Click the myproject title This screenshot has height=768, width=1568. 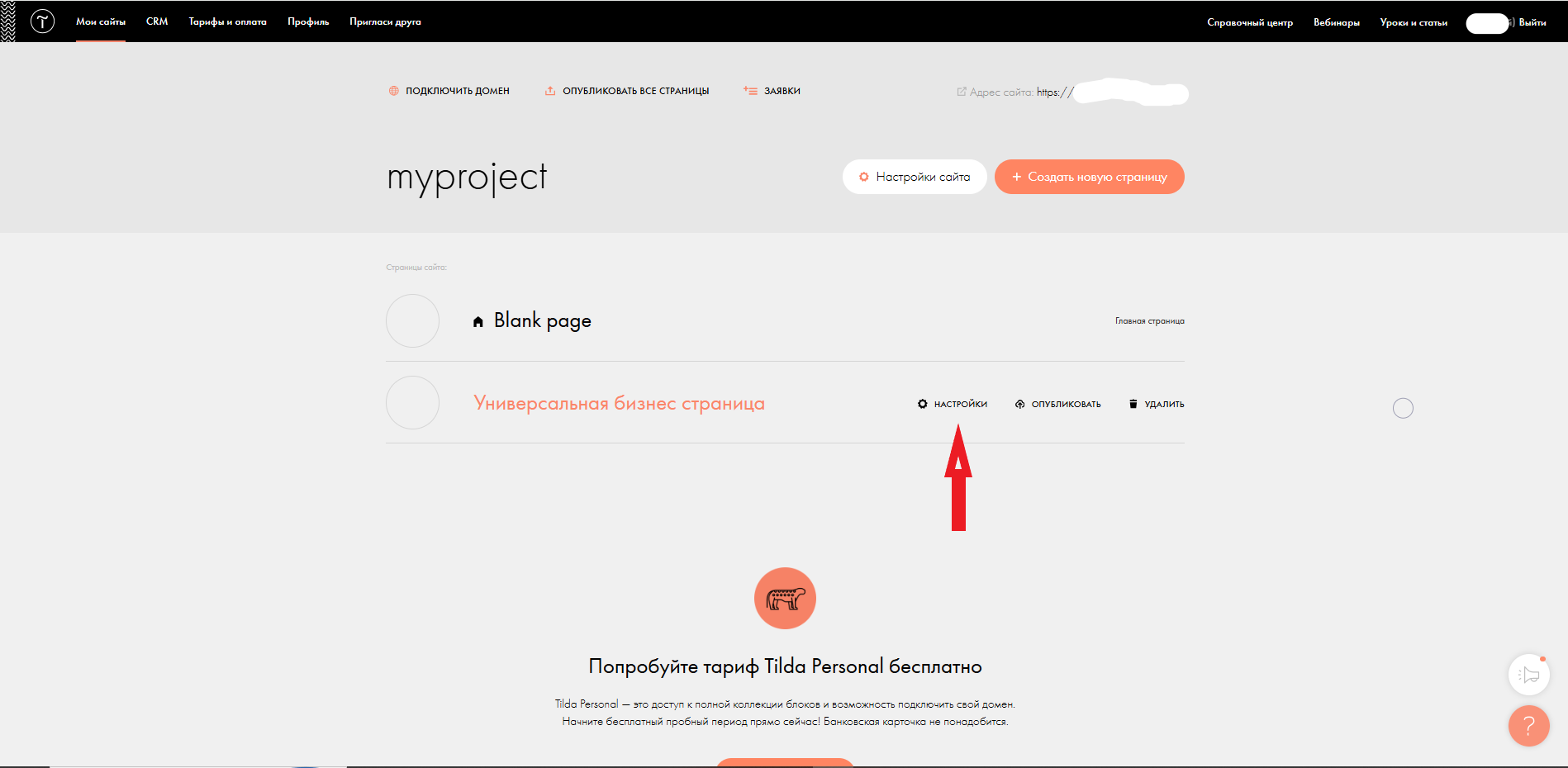(467, 178)
